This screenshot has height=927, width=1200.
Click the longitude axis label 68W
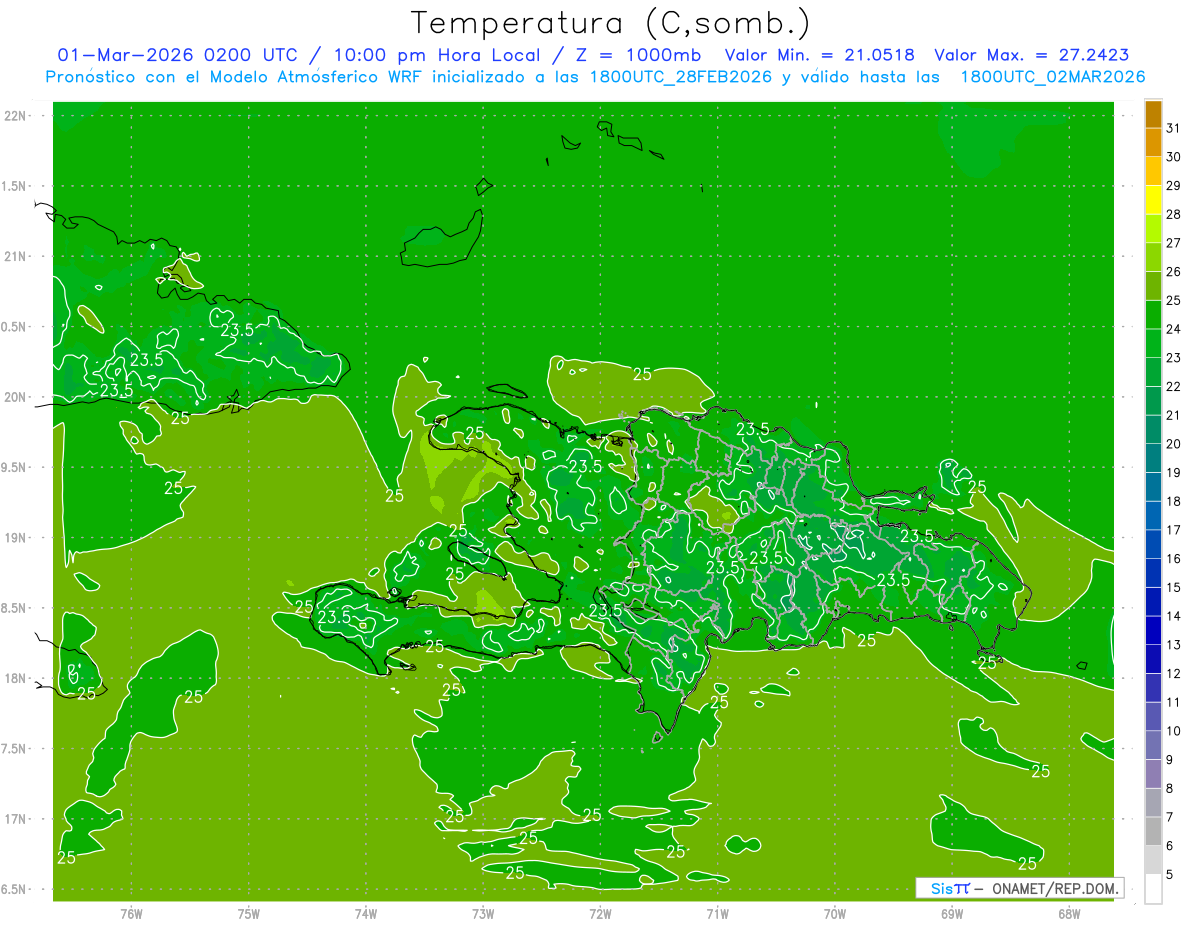[1069, 914]
